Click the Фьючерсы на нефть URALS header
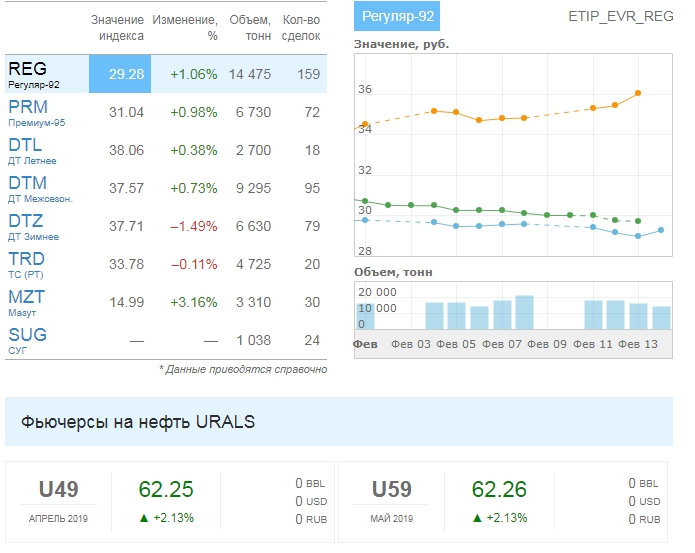 pos(138,422)
